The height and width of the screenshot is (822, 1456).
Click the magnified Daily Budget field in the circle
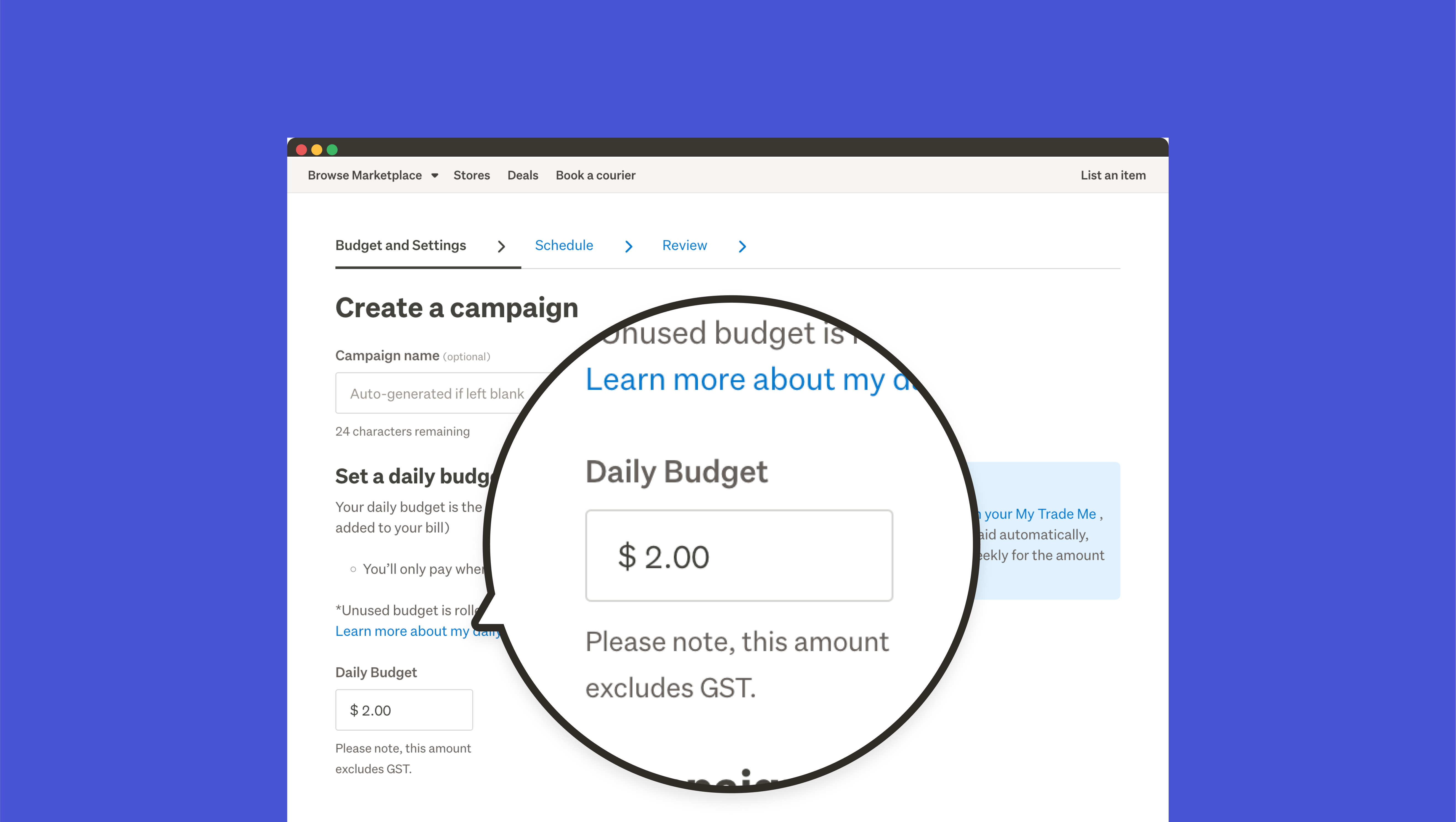click(x=739, y=556)
